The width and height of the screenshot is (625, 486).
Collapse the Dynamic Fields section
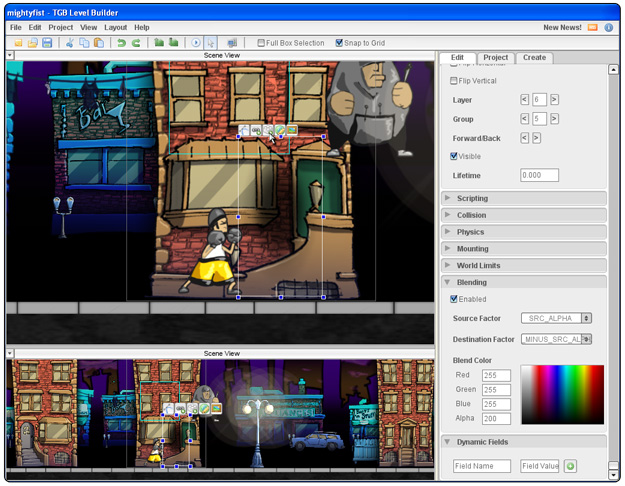coord(524,442)
